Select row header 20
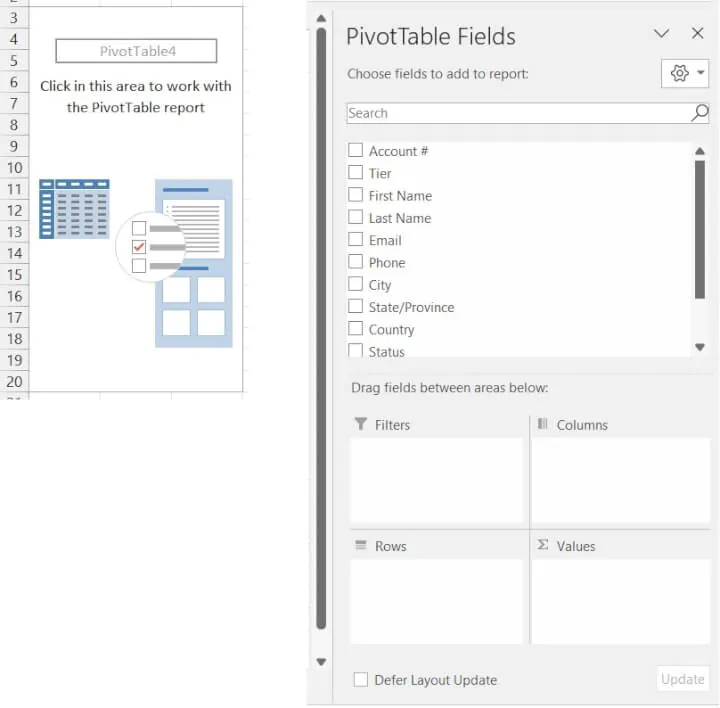This screenshot has width=720, height=708. pyautogui.click(x=14, y=382)
